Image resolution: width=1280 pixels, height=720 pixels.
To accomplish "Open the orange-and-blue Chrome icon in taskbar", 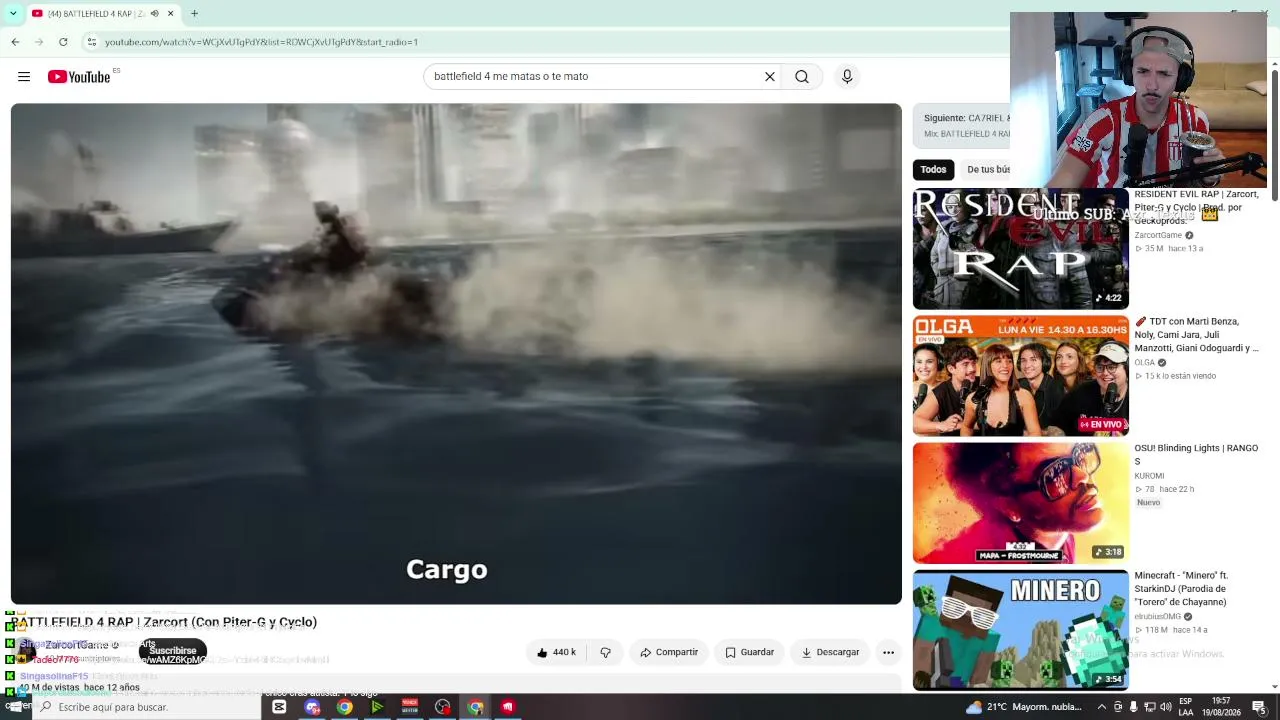I will (x=344, y=707).
